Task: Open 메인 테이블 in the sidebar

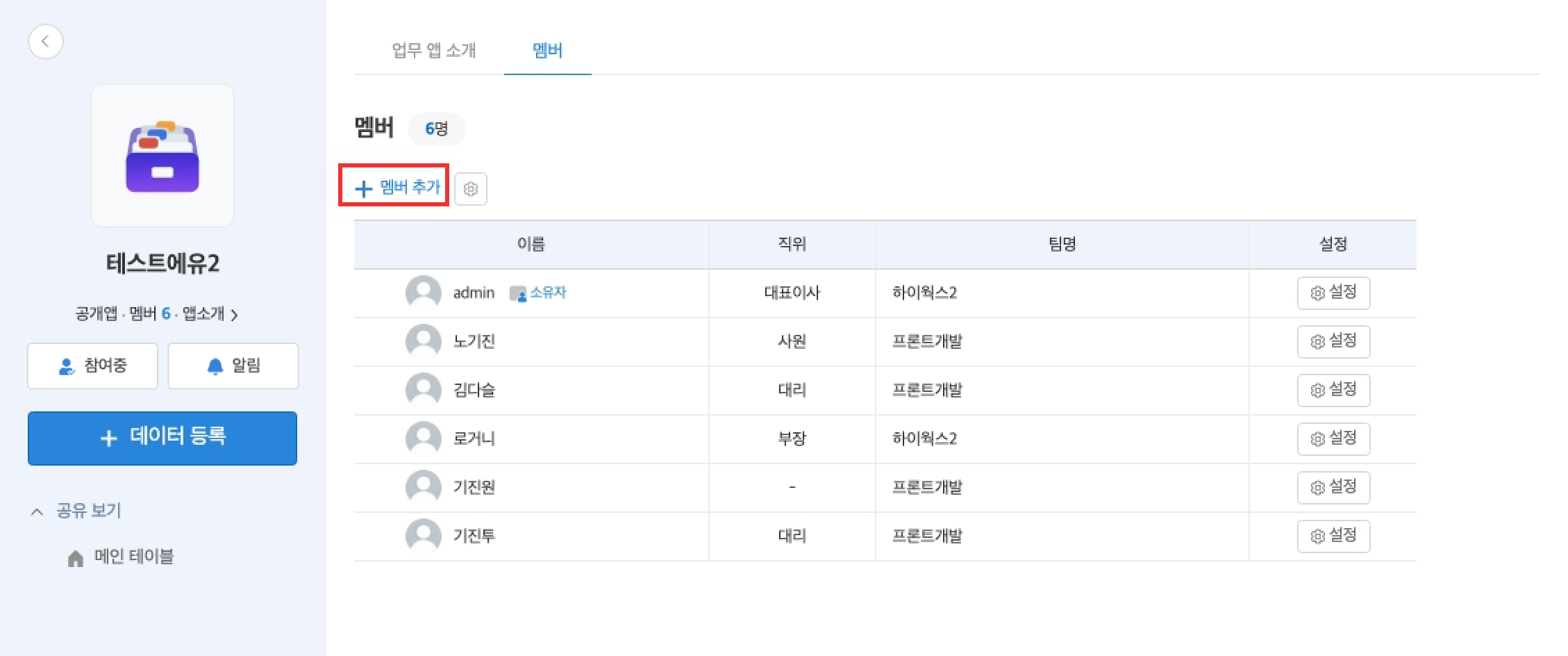Action: [x=133, y=557]
